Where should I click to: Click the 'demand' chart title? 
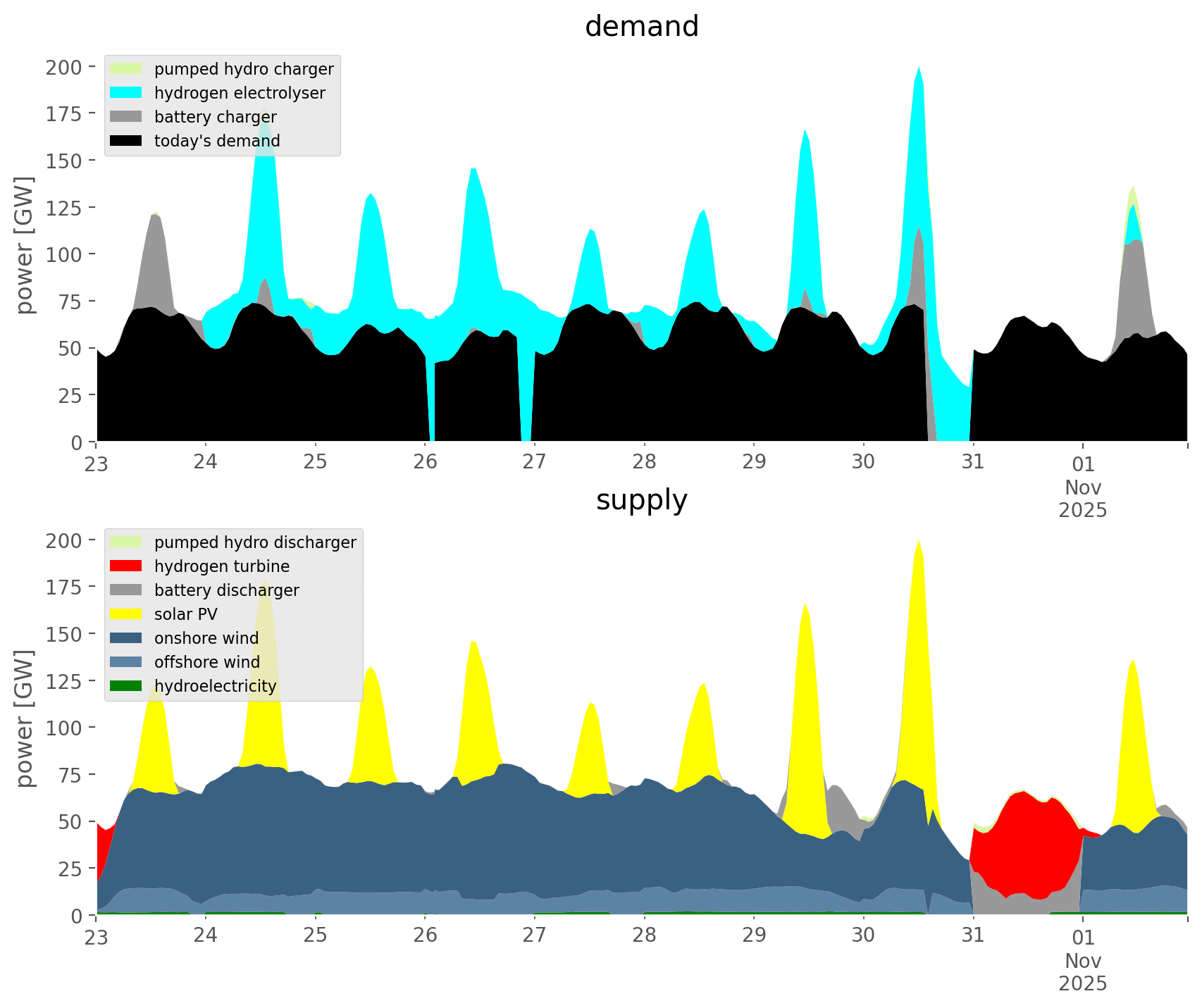641,27
